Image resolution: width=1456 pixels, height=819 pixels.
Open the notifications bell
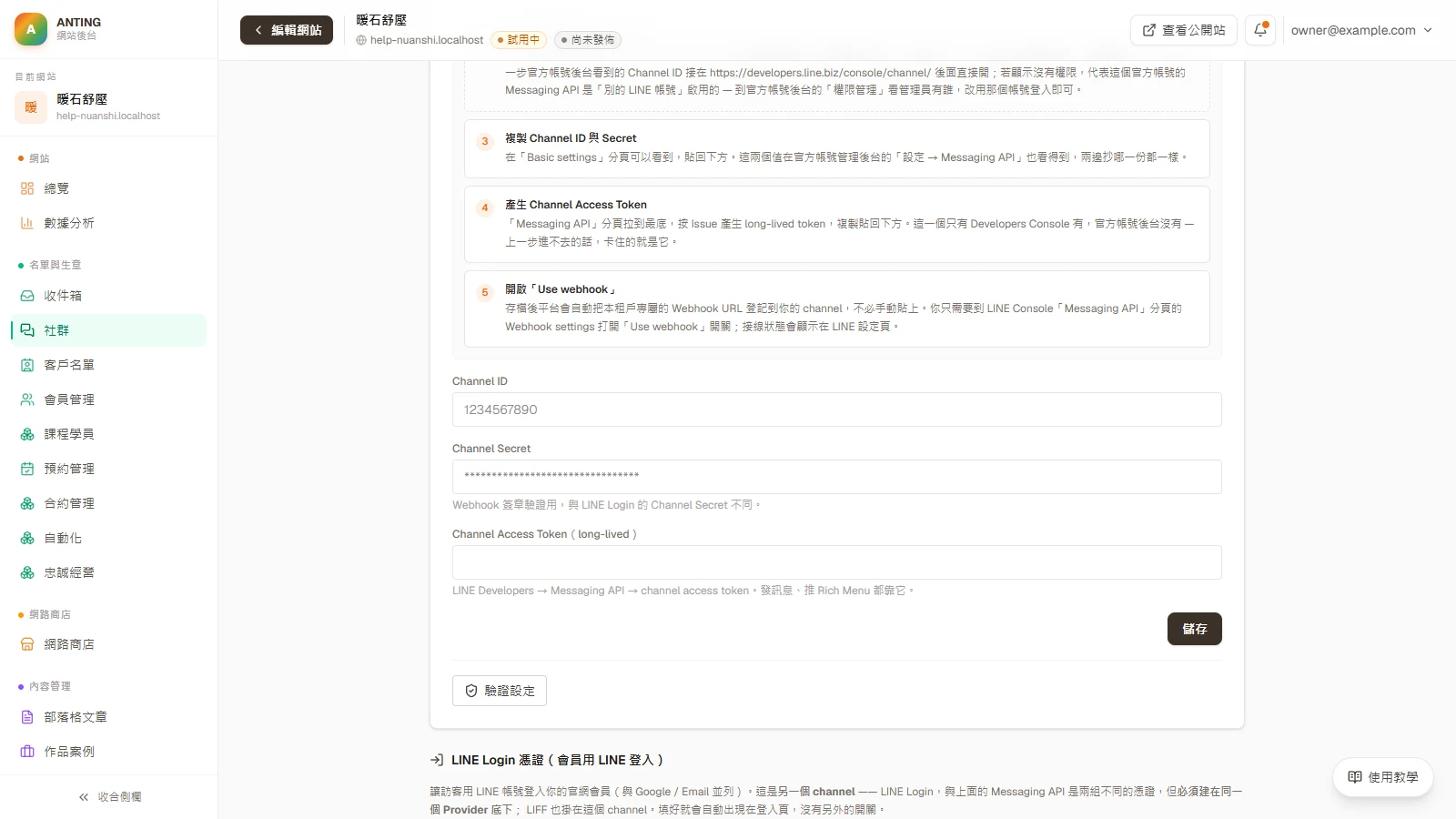click(1260, 30)
